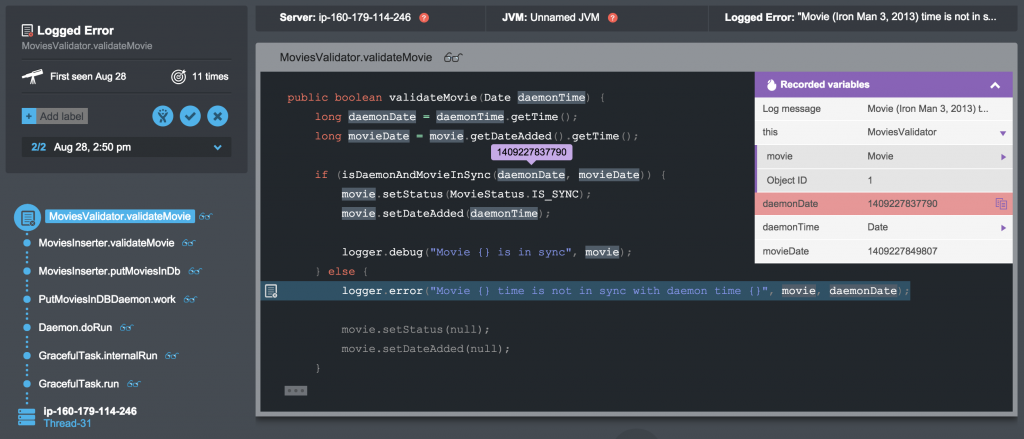The image size is (1024, 439).
Task: Click glasses icon beside MoviesInserter.validateMovie
Action: (x=189, y=243)
